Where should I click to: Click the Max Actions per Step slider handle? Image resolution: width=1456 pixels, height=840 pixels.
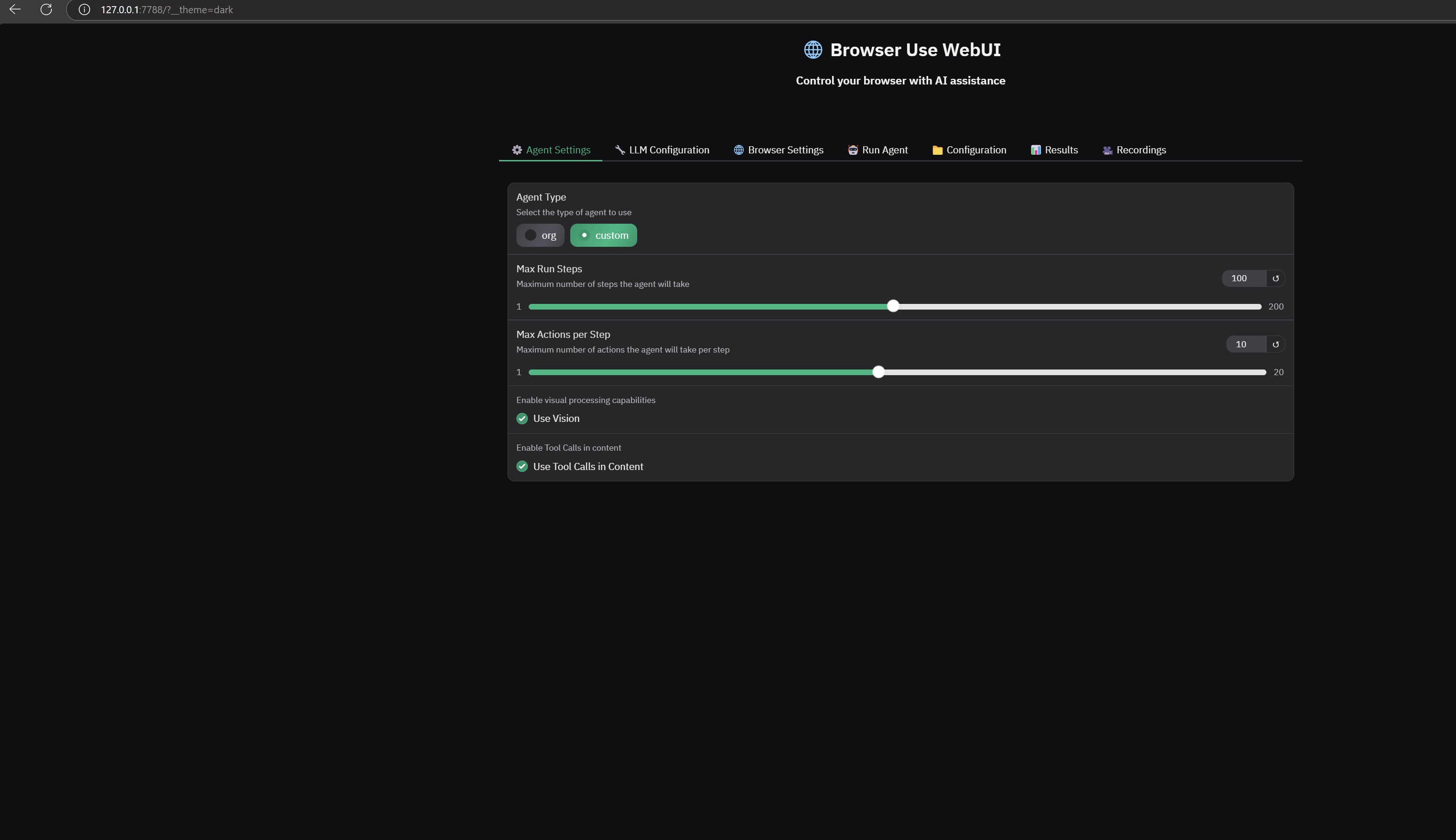(x=878, y=372)
